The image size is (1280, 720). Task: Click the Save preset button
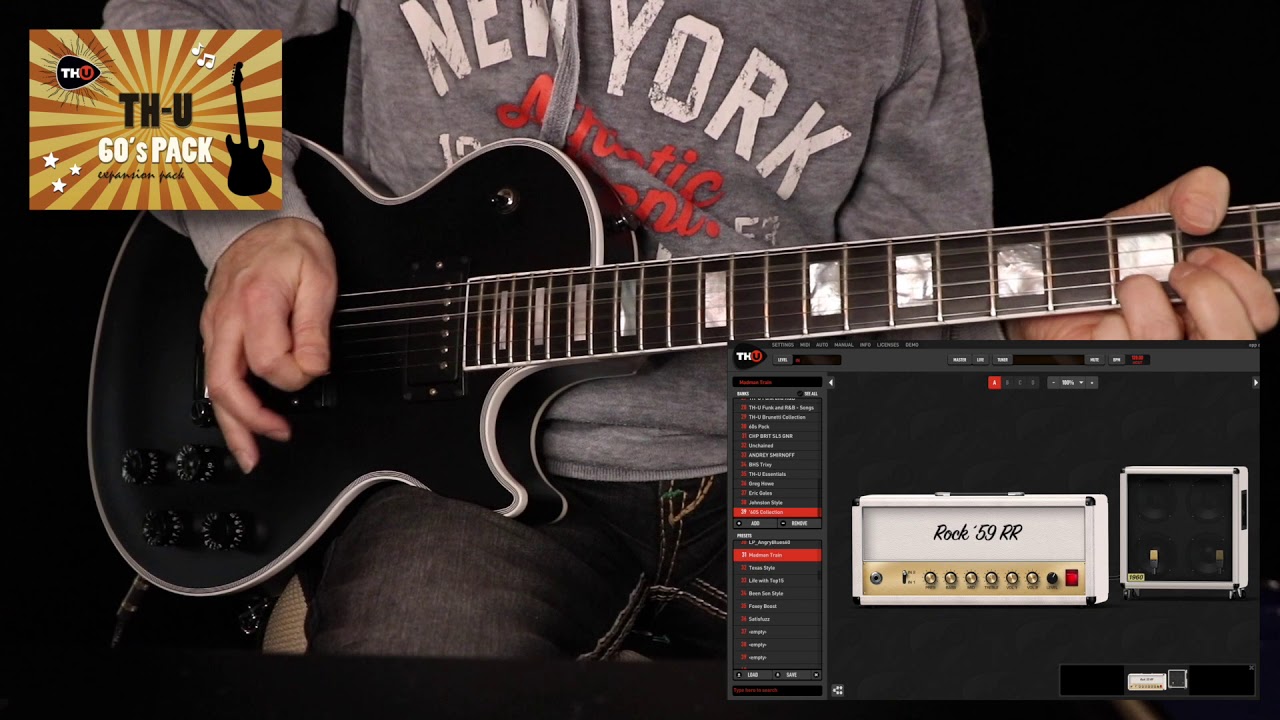point(791,675)
